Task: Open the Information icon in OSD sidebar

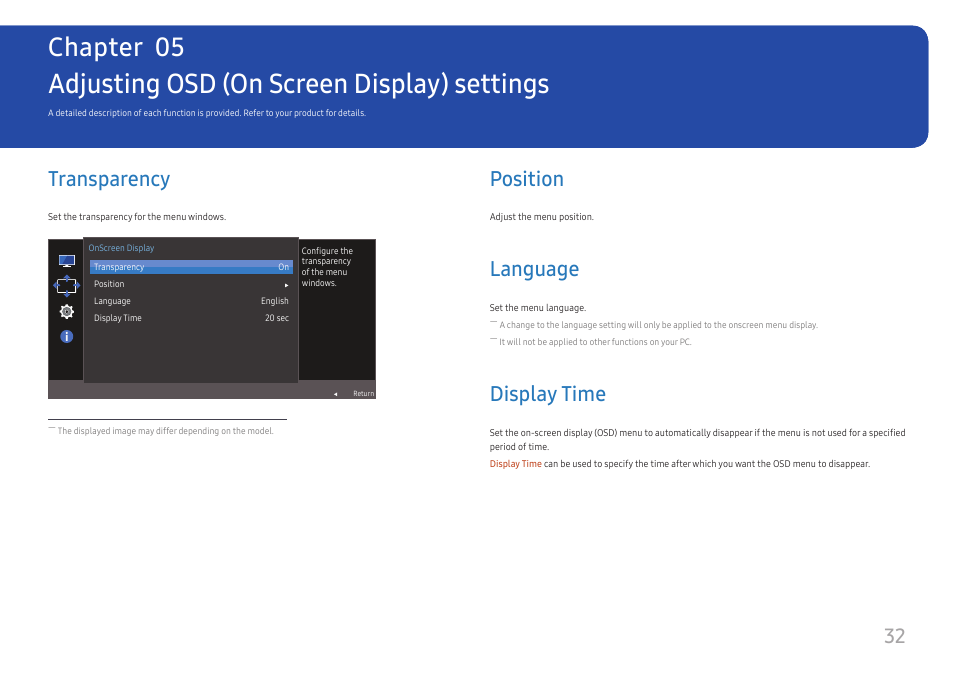Action: coord(67,337)
